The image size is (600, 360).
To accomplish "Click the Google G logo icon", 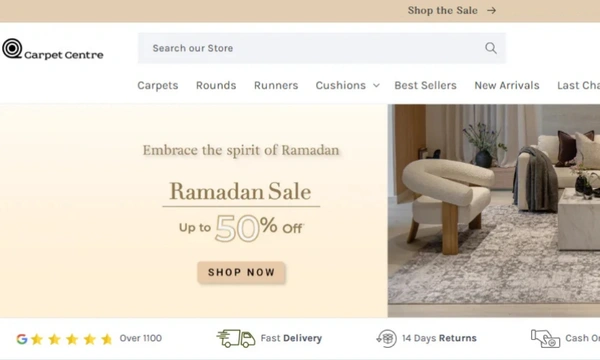I will pyautogui.click(x=22, y=339).
